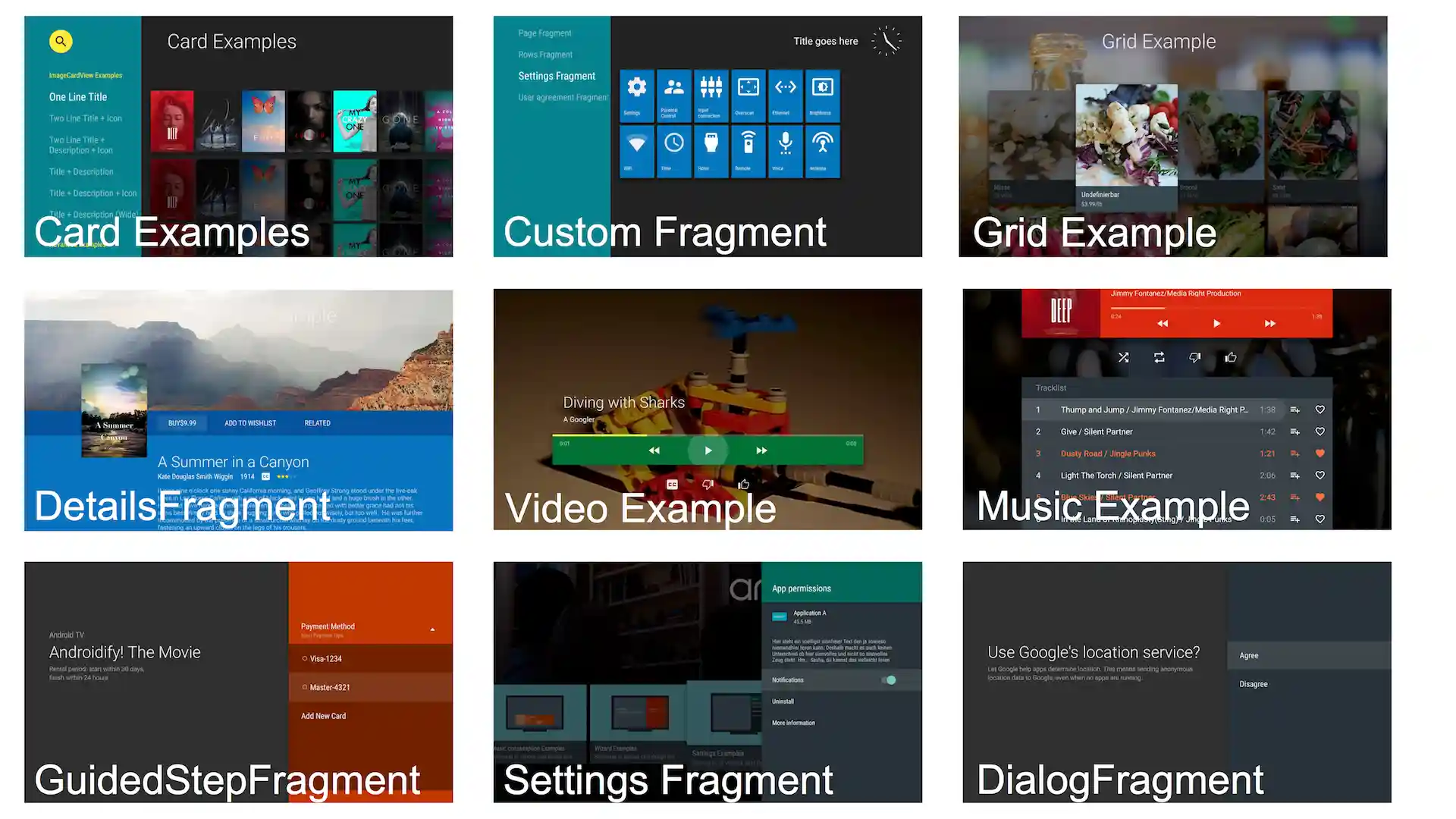Select the Visa-1234 radio option
This screenshot has height=819, width=1456.
pos(305,659)
